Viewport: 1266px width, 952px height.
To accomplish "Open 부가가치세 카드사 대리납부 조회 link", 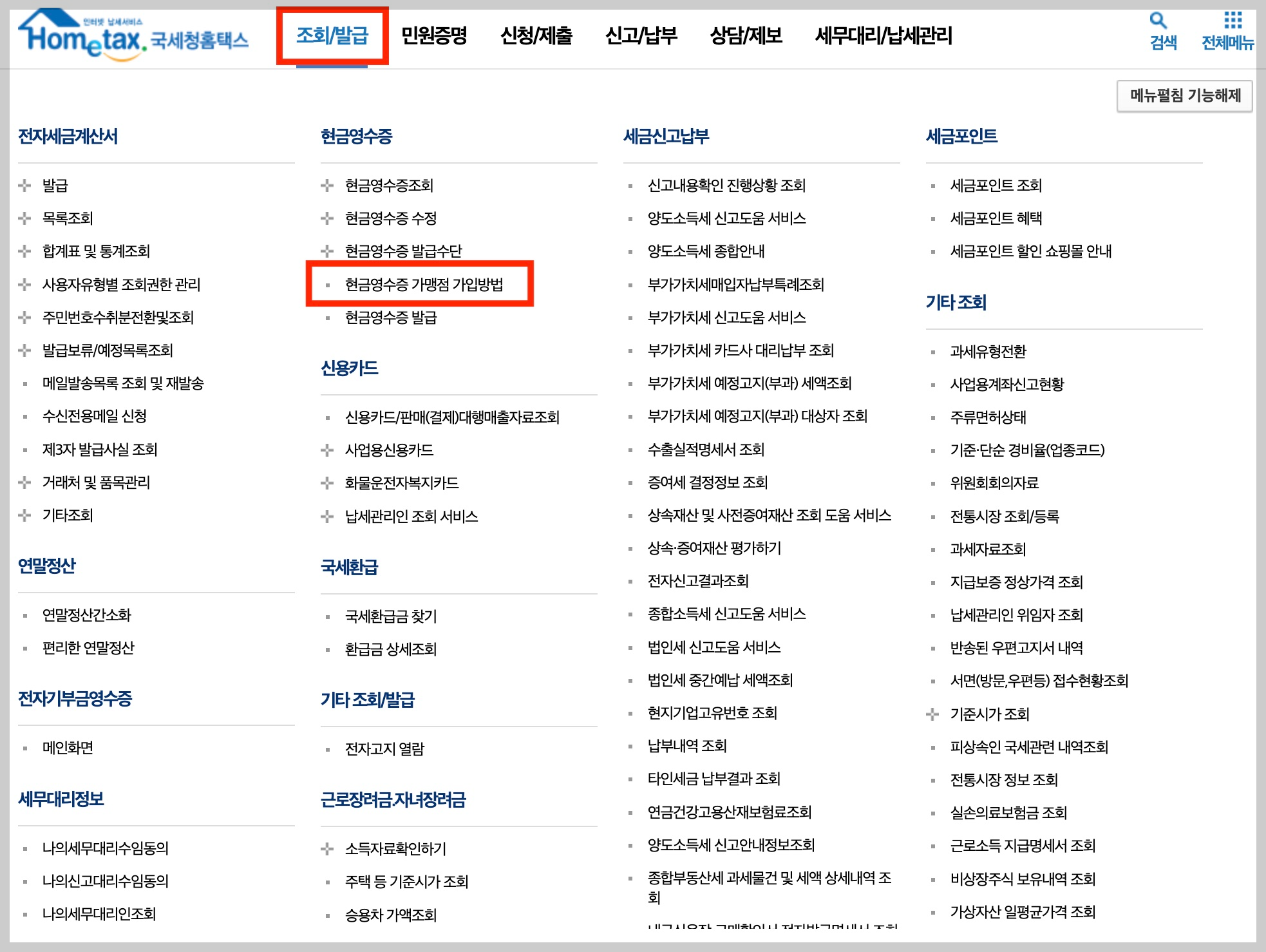I will click(x=741, y=350).
